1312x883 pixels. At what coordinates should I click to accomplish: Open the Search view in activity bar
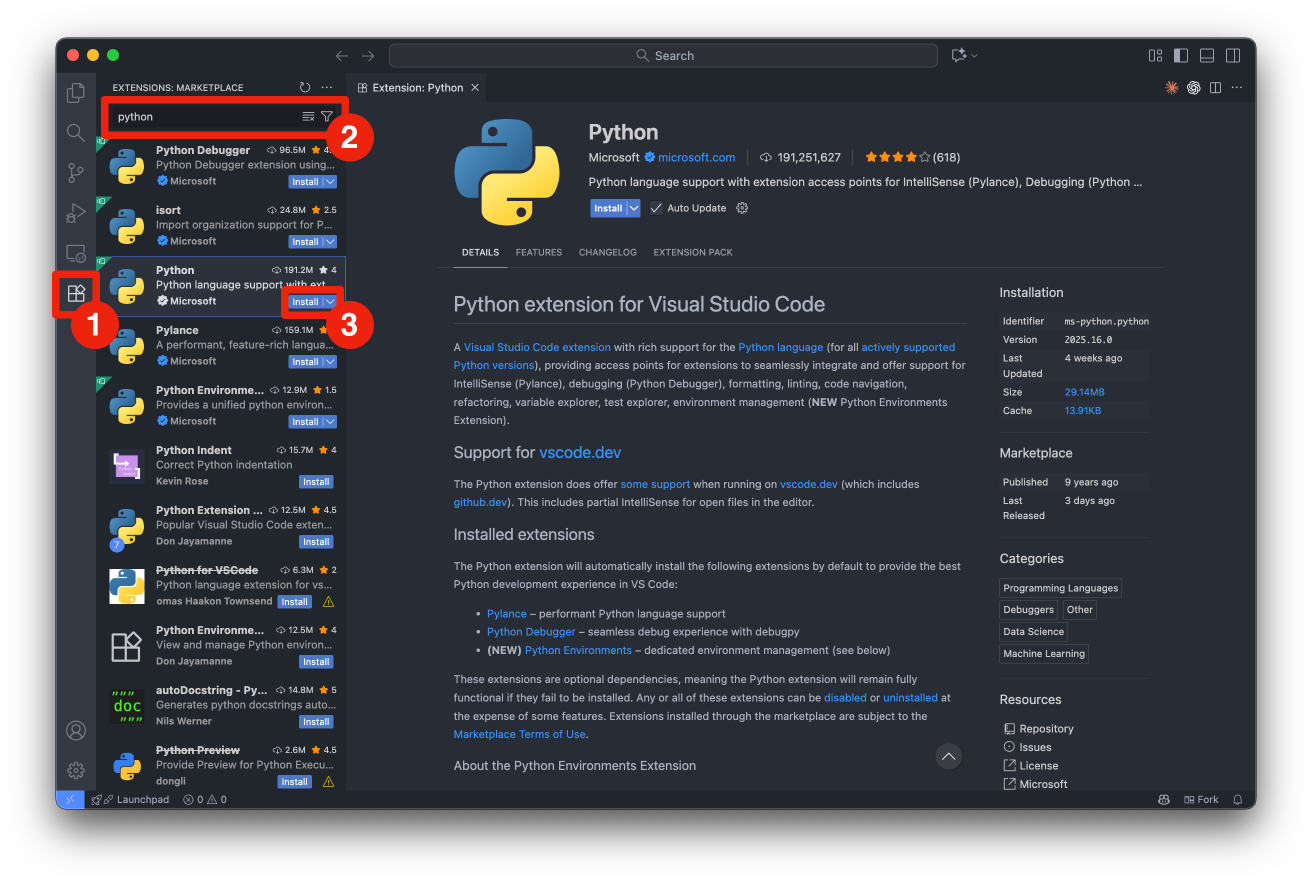(x=76, y=133)
